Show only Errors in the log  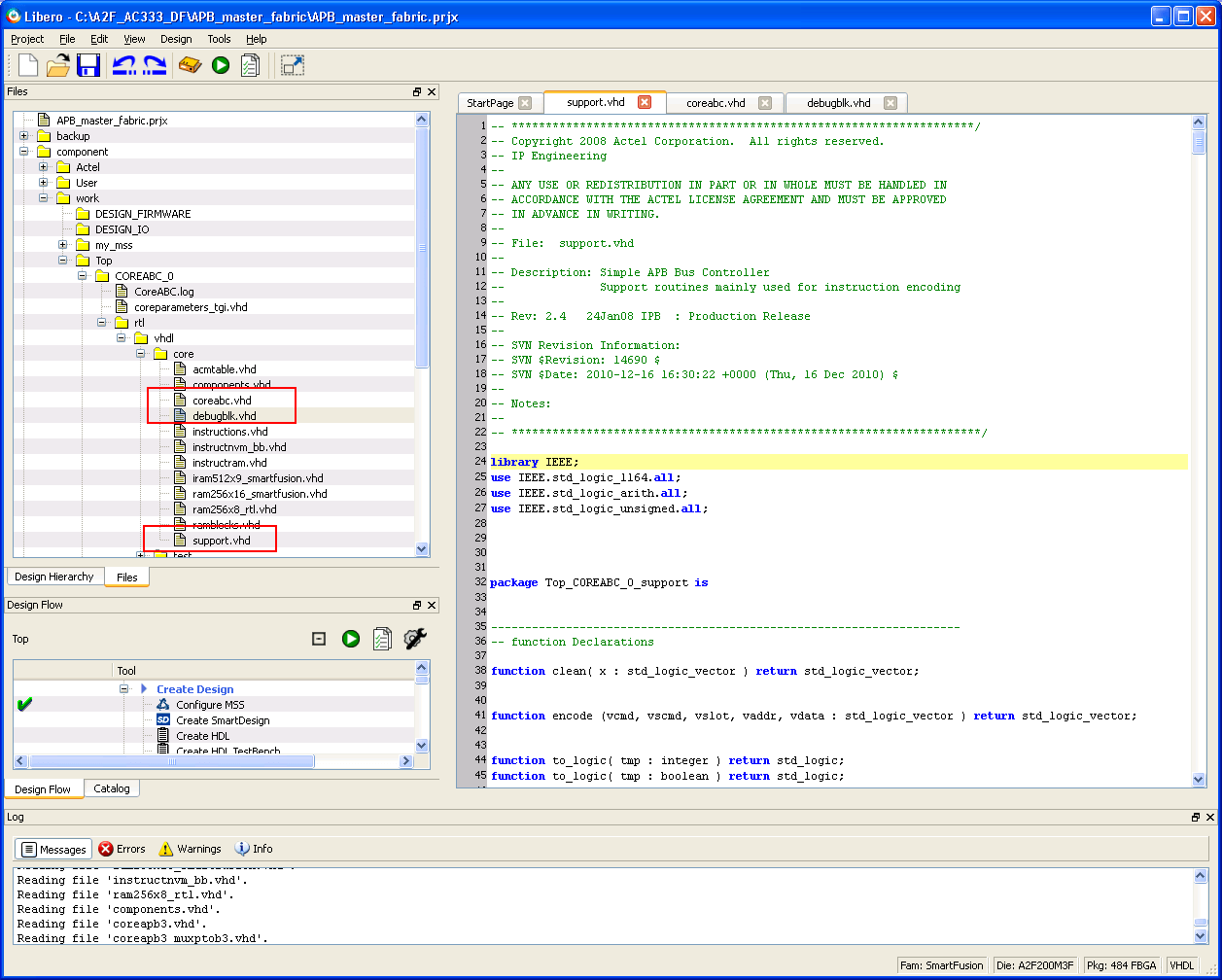122,849
